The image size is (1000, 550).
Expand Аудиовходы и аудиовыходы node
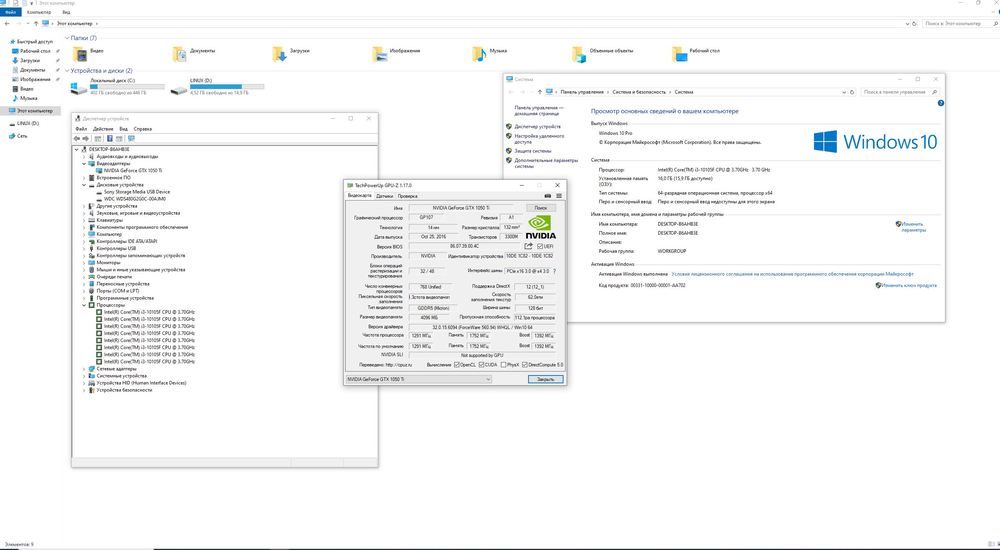tap(84, 156)
